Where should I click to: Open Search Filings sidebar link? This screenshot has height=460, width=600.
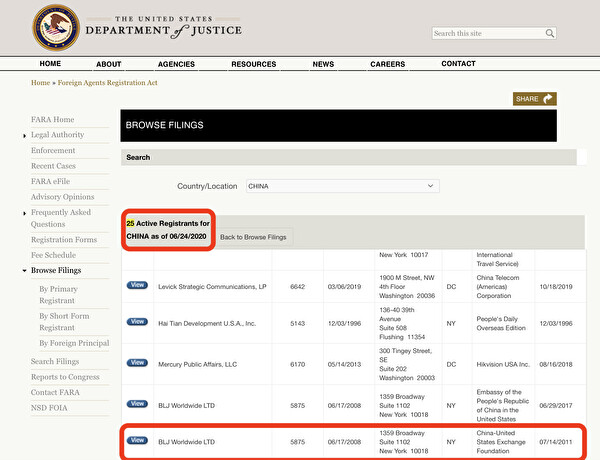pos(55,361)
